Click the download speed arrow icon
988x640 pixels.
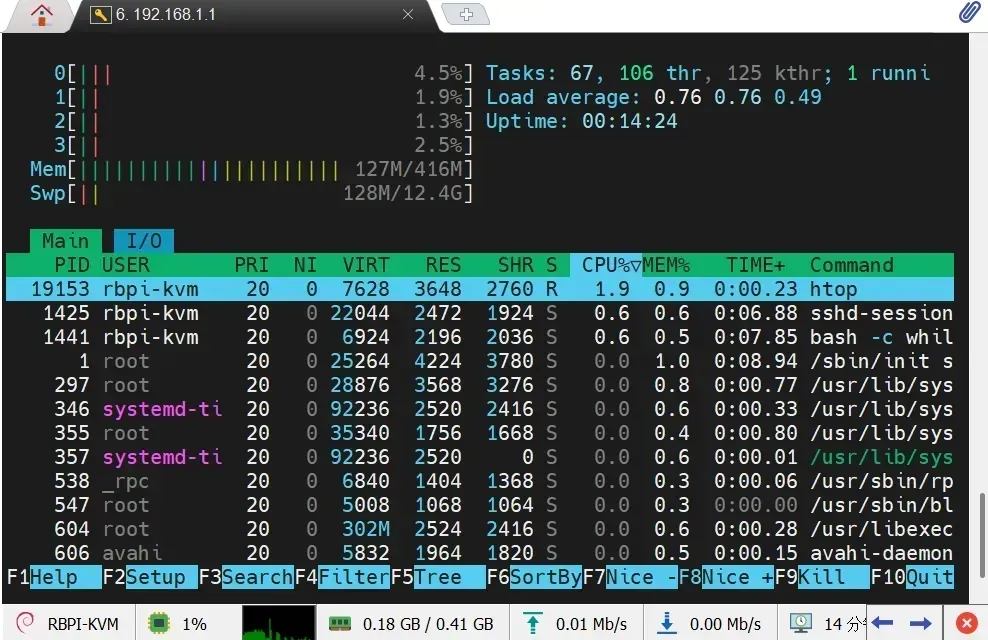pyautogui.click(x=667, y=624)
